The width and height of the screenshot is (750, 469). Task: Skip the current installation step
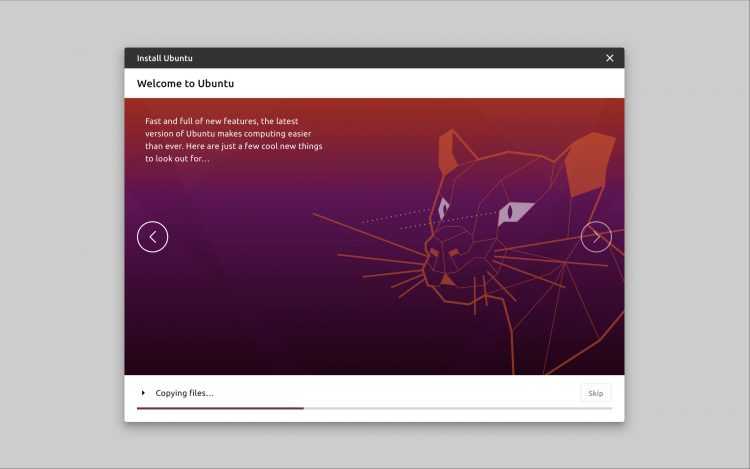[596, 393]
